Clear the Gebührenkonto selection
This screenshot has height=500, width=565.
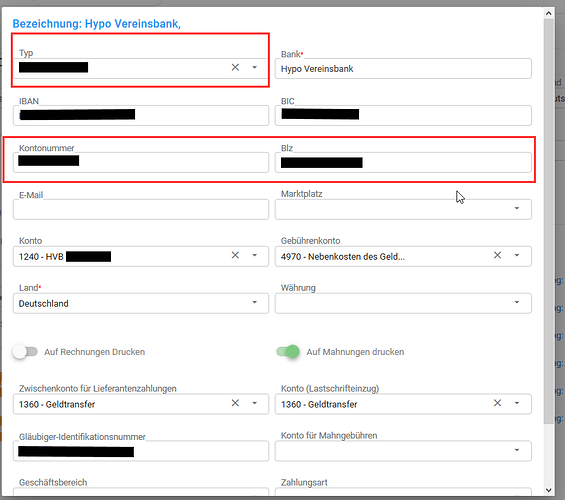497,255
